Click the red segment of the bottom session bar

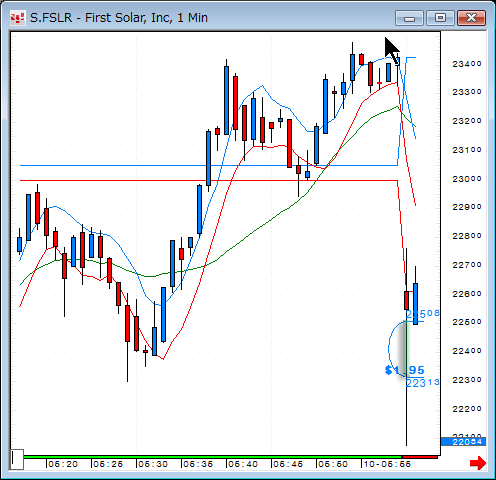tap(420, 457)
